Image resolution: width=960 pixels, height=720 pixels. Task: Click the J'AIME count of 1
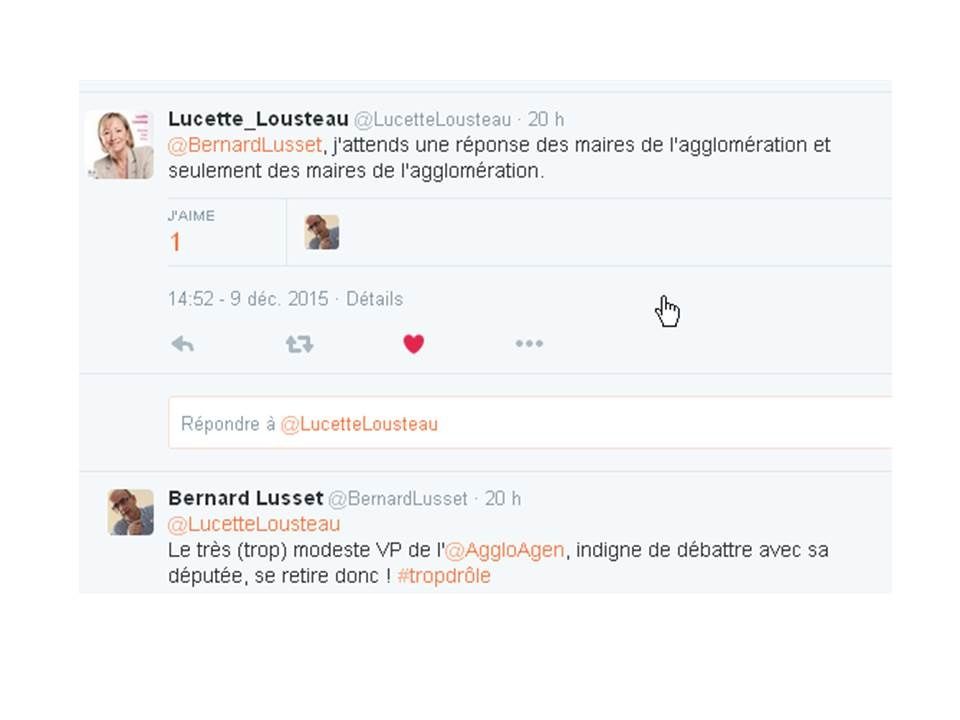[x=175, y=242]
